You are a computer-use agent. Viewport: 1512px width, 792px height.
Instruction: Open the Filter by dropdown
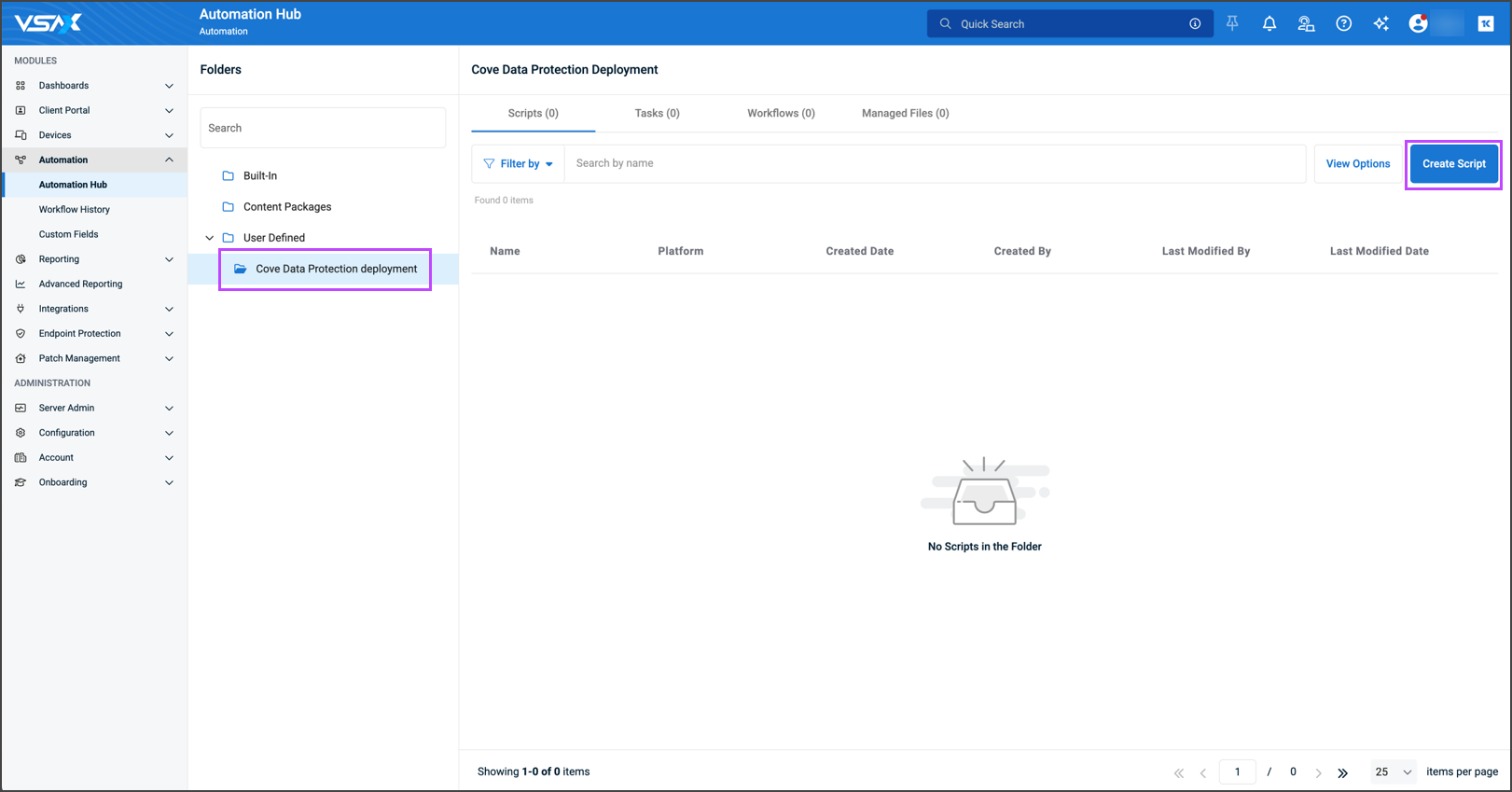pos(519,164)
